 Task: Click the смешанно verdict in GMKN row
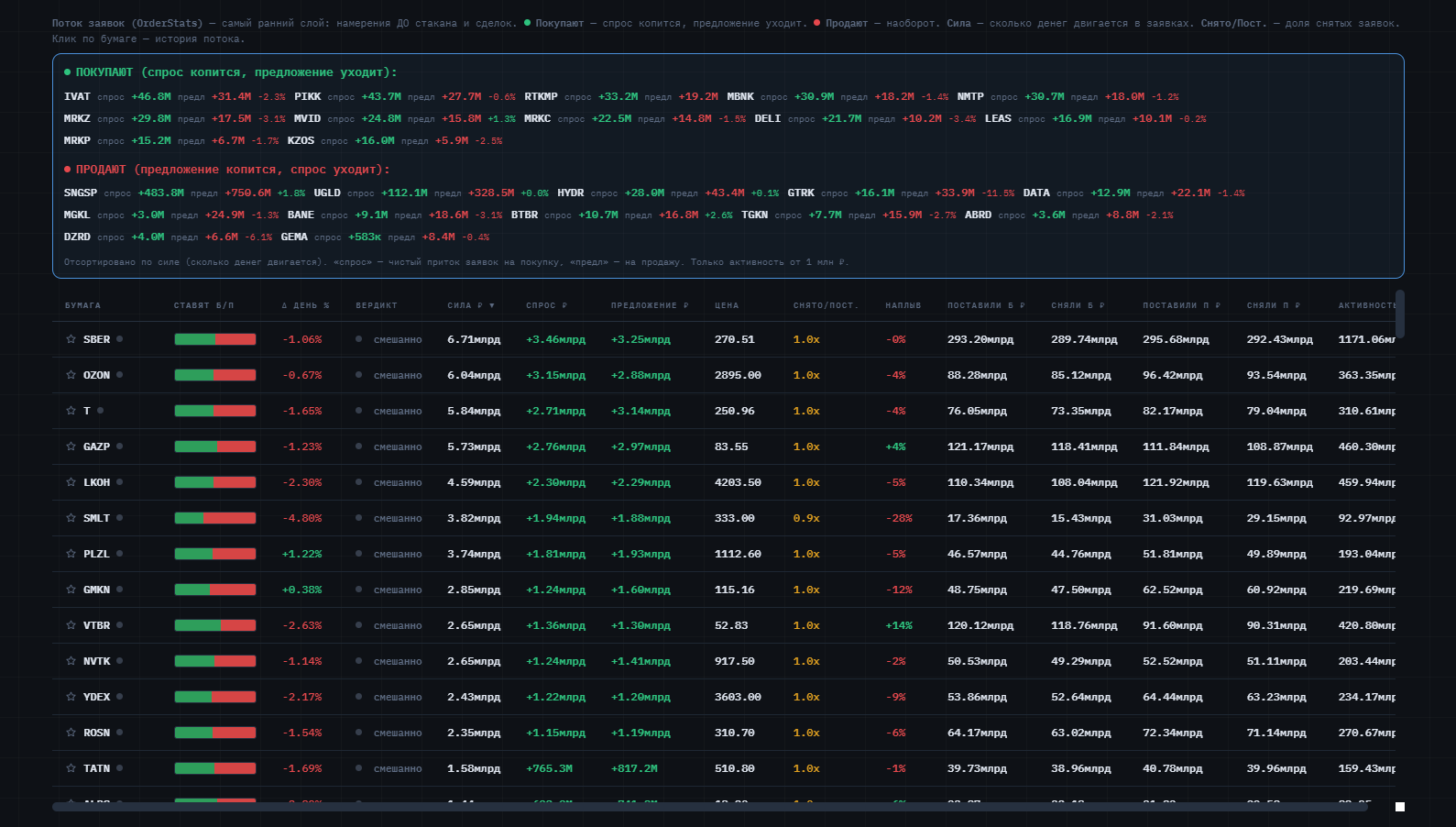click(x=398, y=590)
